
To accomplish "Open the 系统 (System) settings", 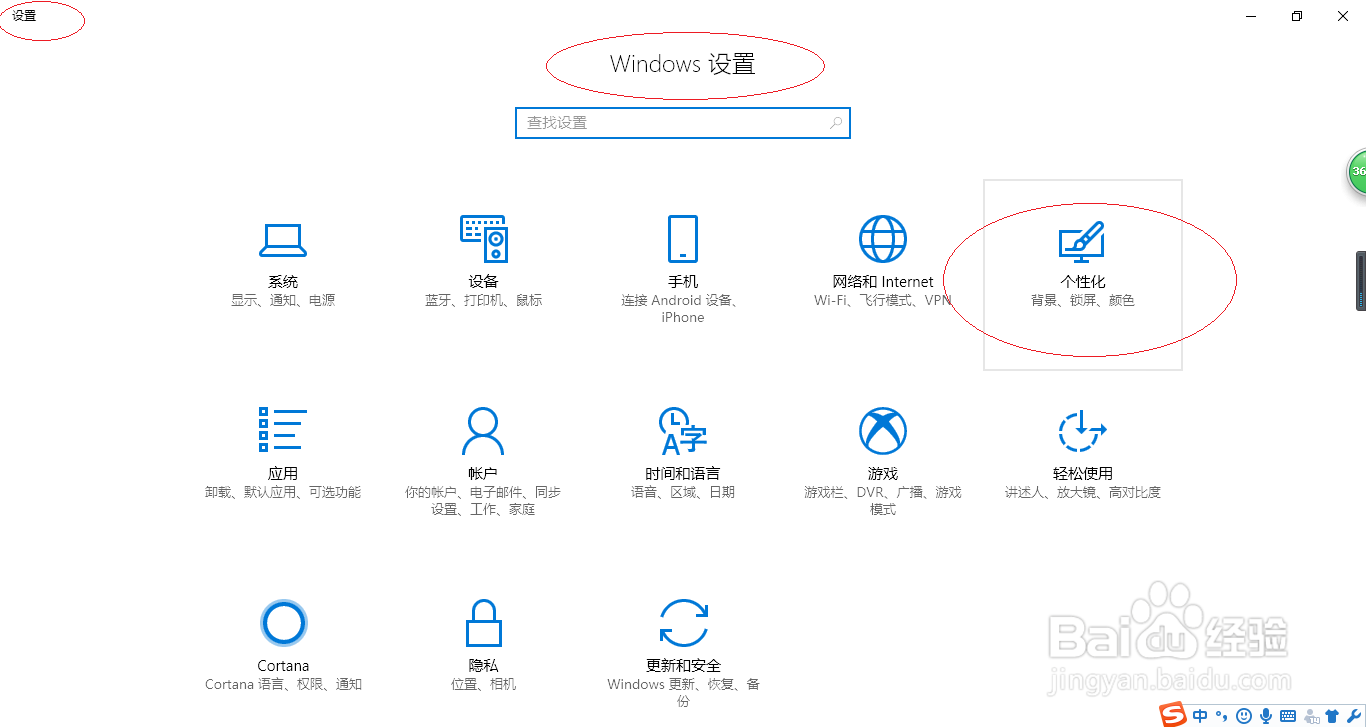I will [283, 262].
